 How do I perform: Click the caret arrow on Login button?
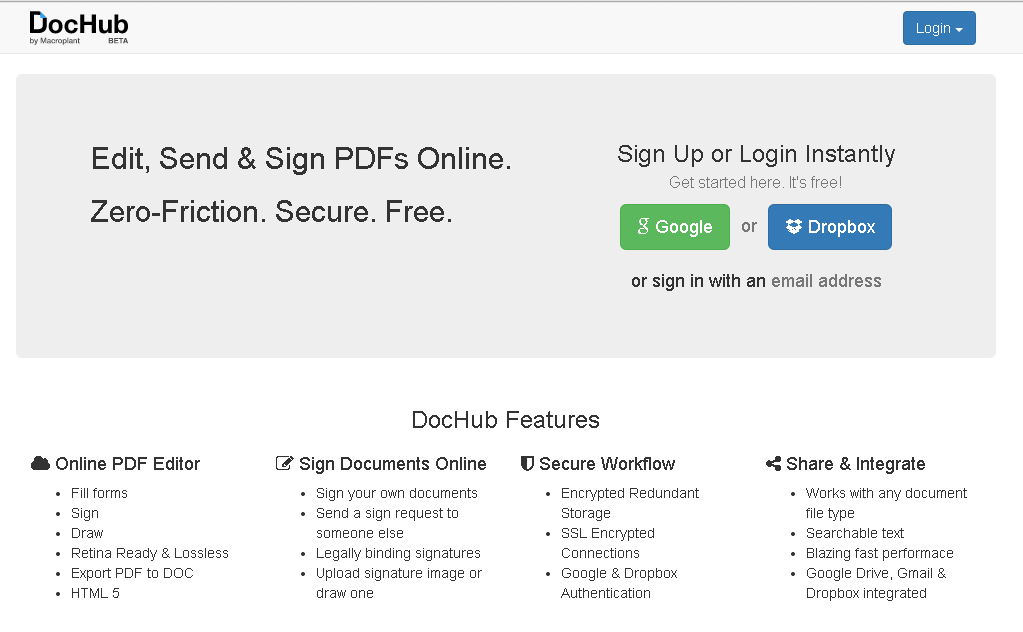959,30
